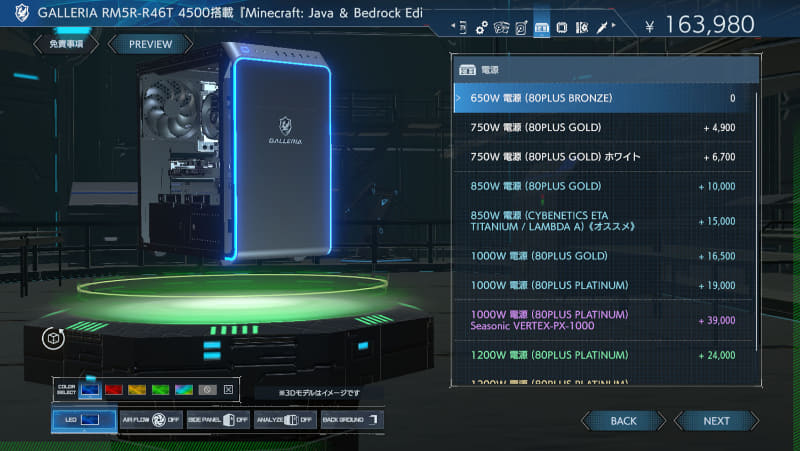Click the BACK button
This screenshot has height=451, width=800.
click(x=623, y=421)
